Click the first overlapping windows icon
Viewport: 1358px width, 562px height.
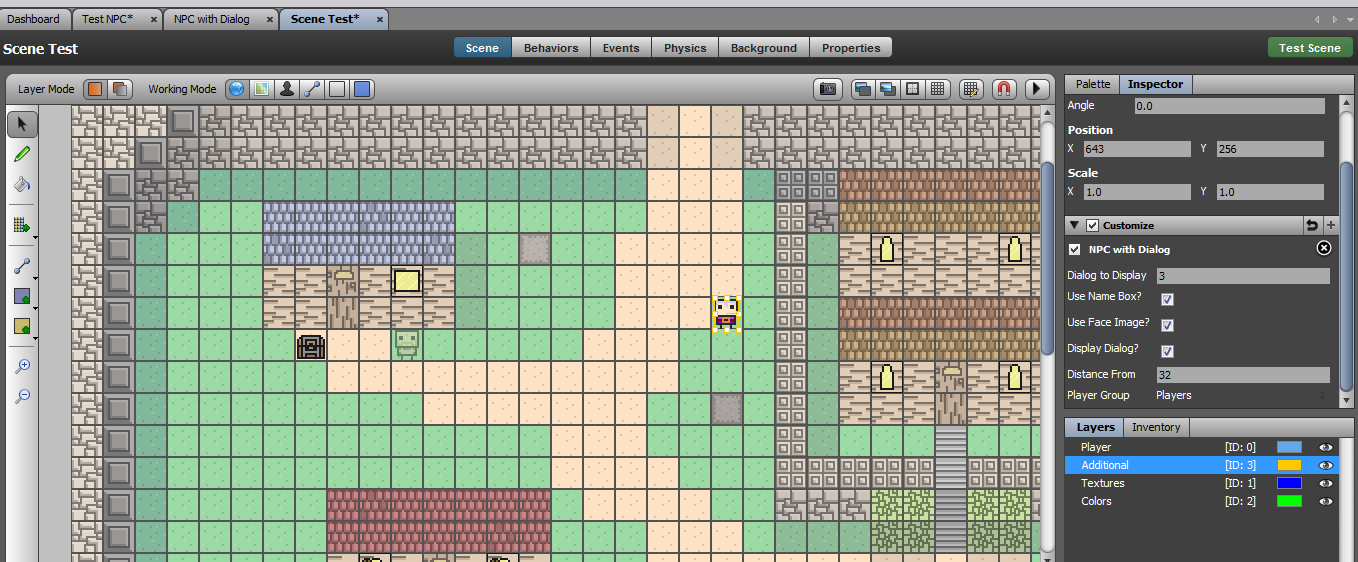[863, 89]
